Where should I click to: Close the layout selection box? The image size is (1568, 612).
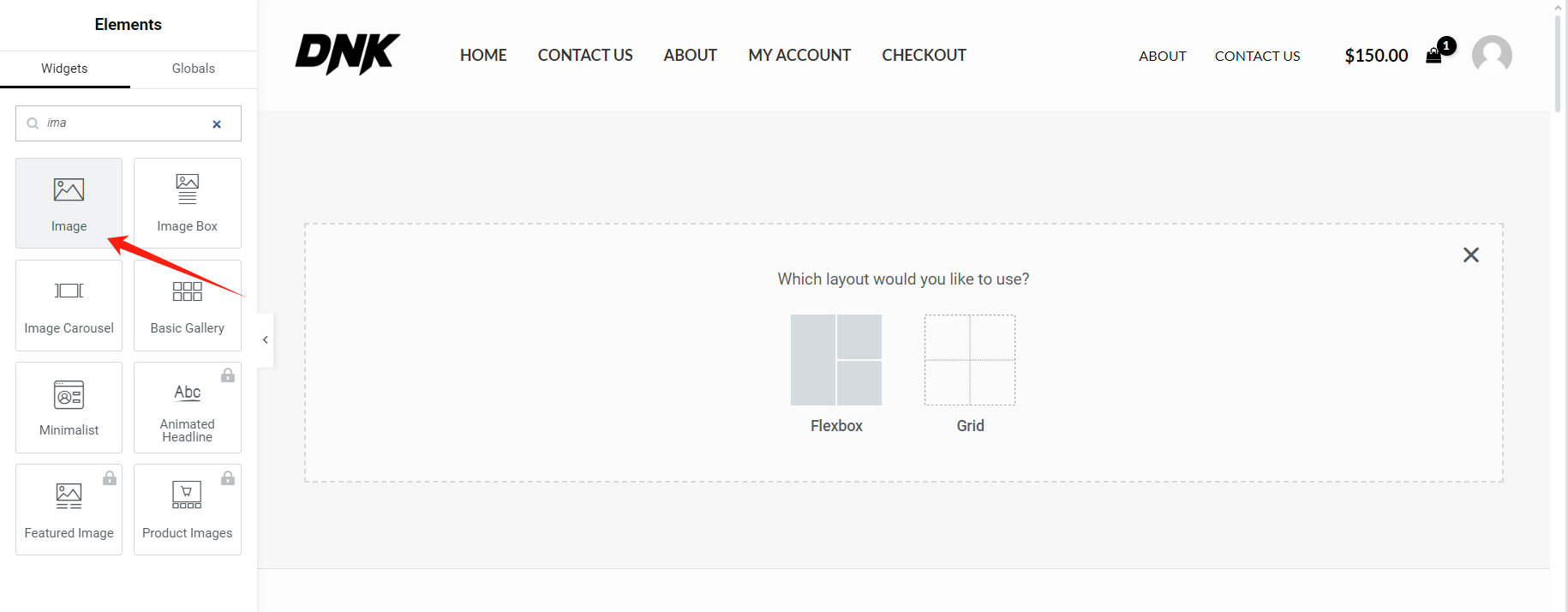1471,255
